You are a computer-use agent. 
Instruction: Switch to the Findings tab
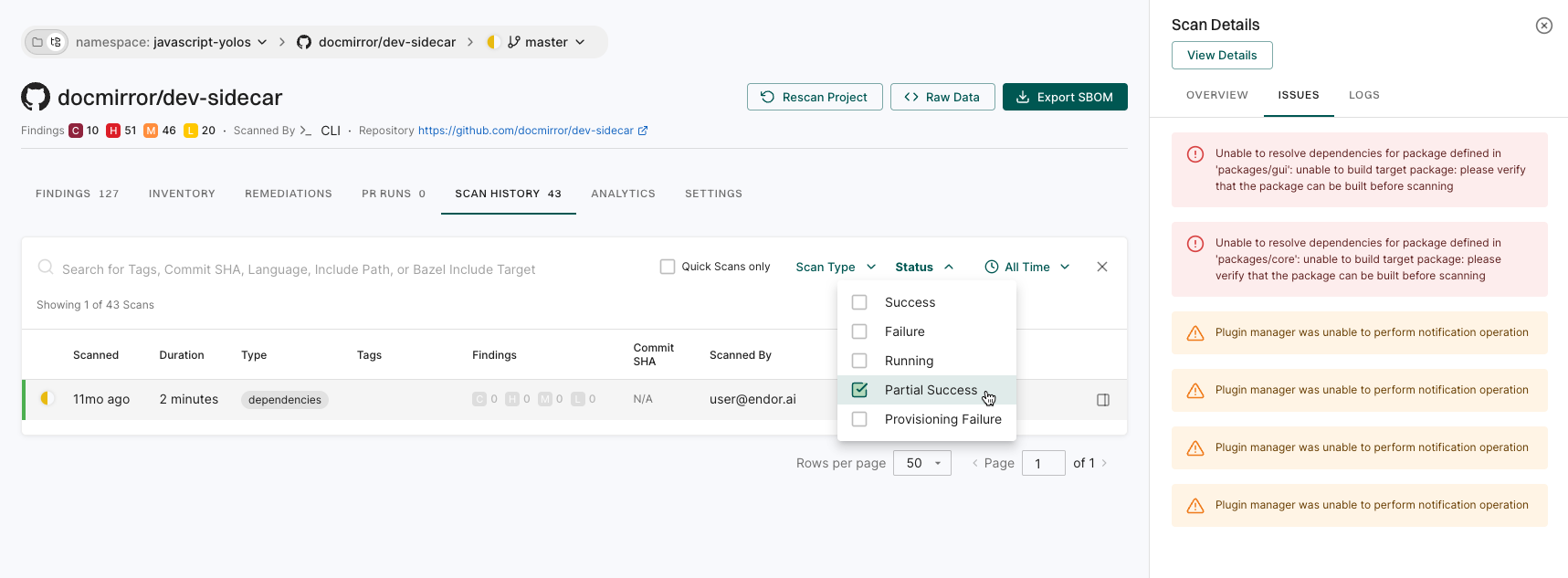[x=78, y=194]
